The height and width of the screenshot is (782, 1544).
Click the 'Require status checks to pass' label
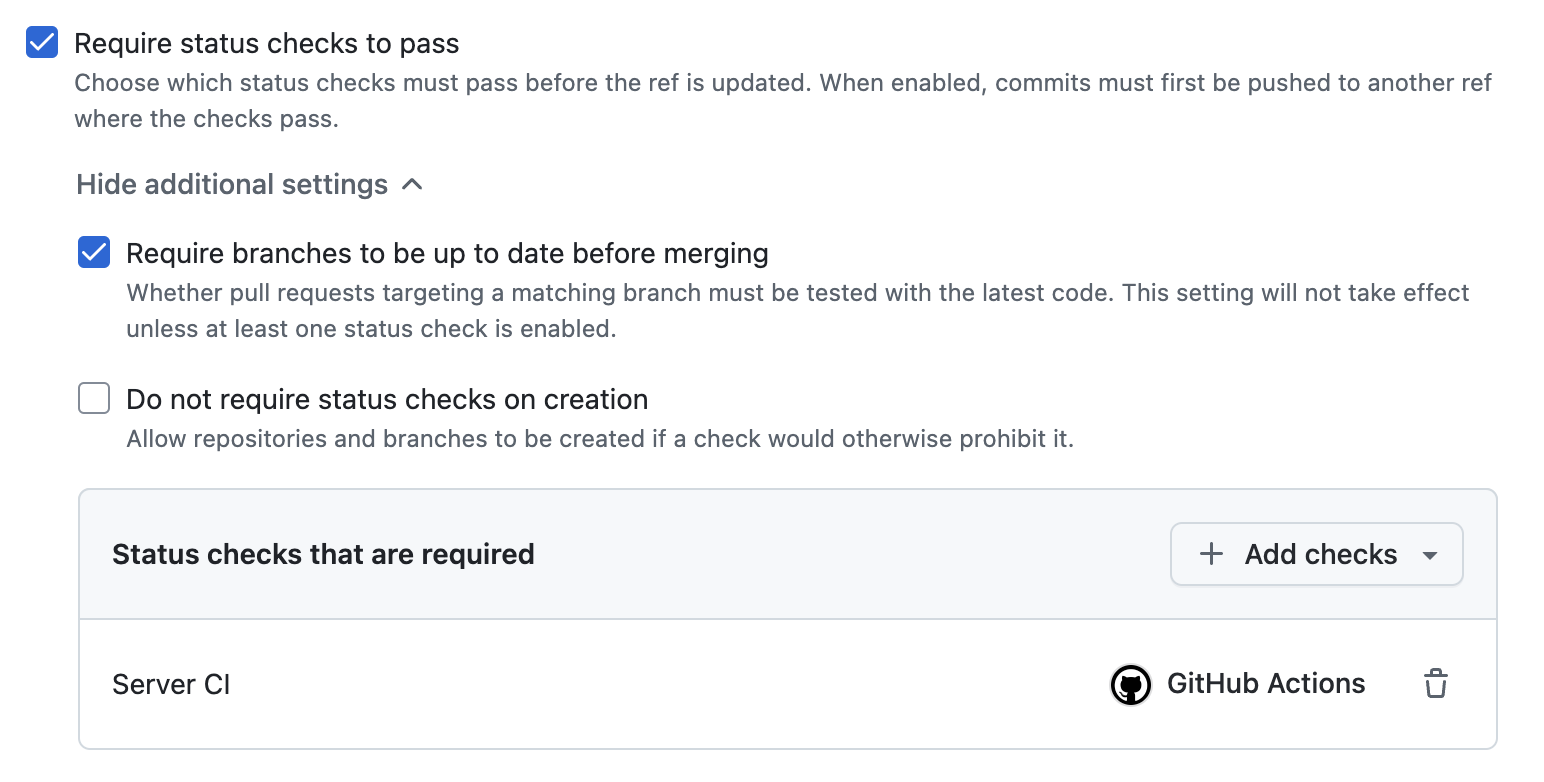pos(267,44)
